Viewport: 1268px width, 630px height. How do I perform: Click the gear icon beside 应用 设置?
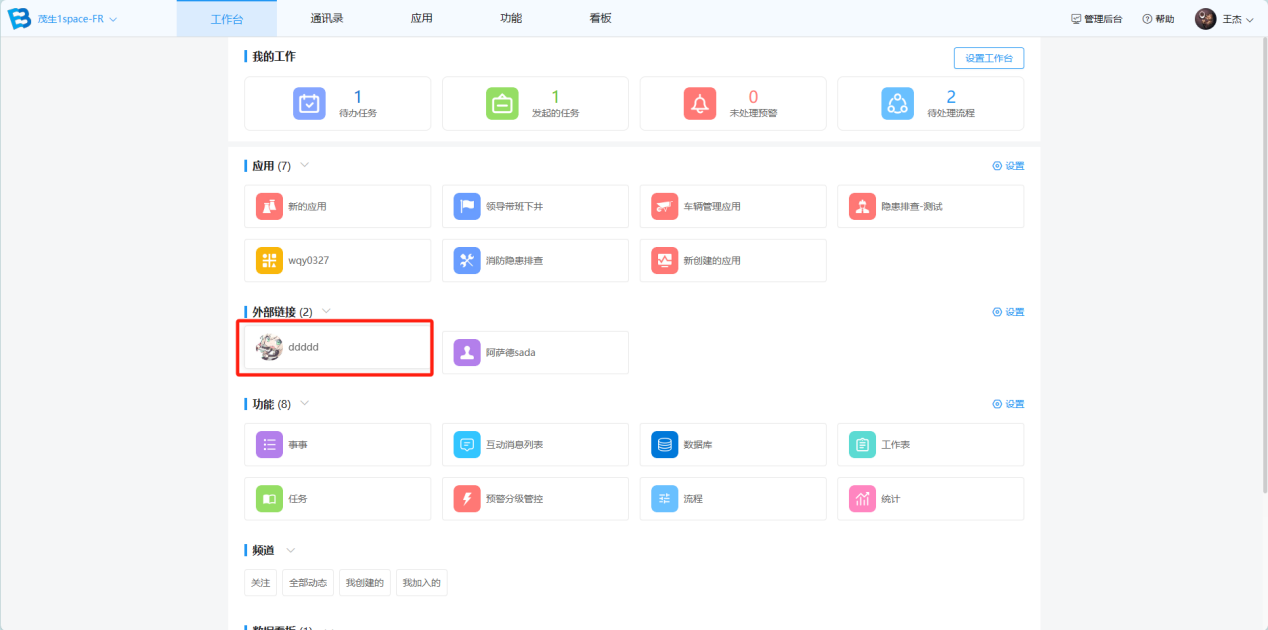997,166
